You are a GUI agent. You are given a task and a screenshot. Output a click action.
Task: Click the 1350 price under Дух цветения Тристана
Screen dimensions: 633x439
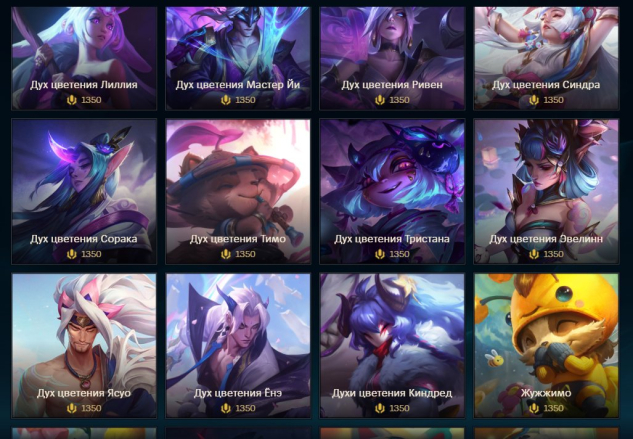(399, 254)
